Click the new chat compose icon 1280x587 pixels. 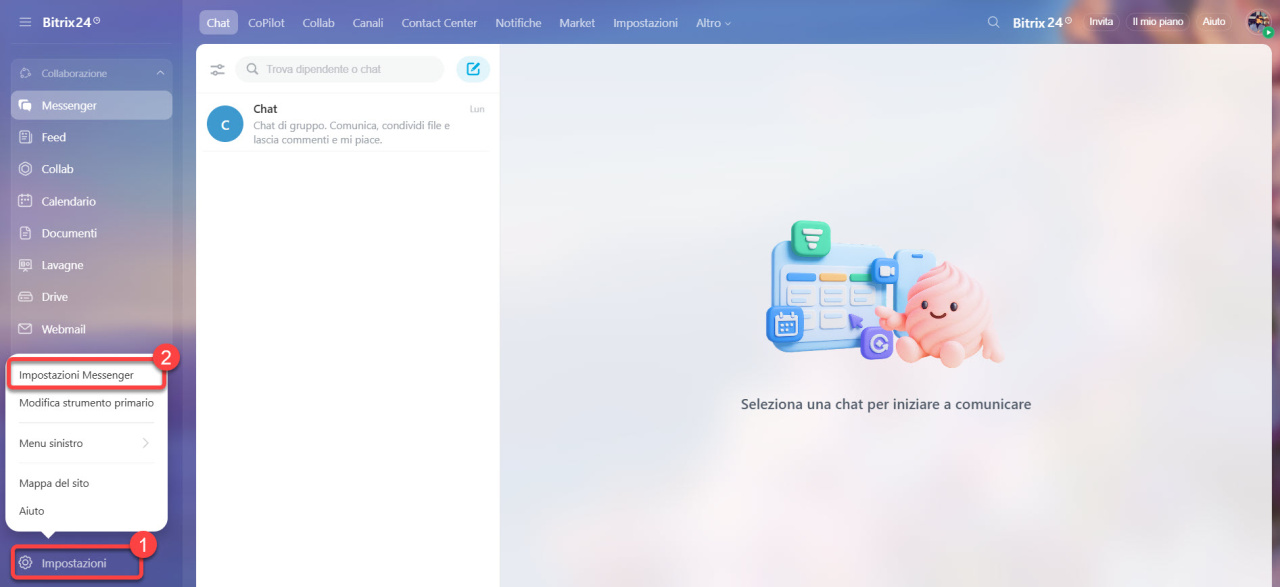coord(473,69)
